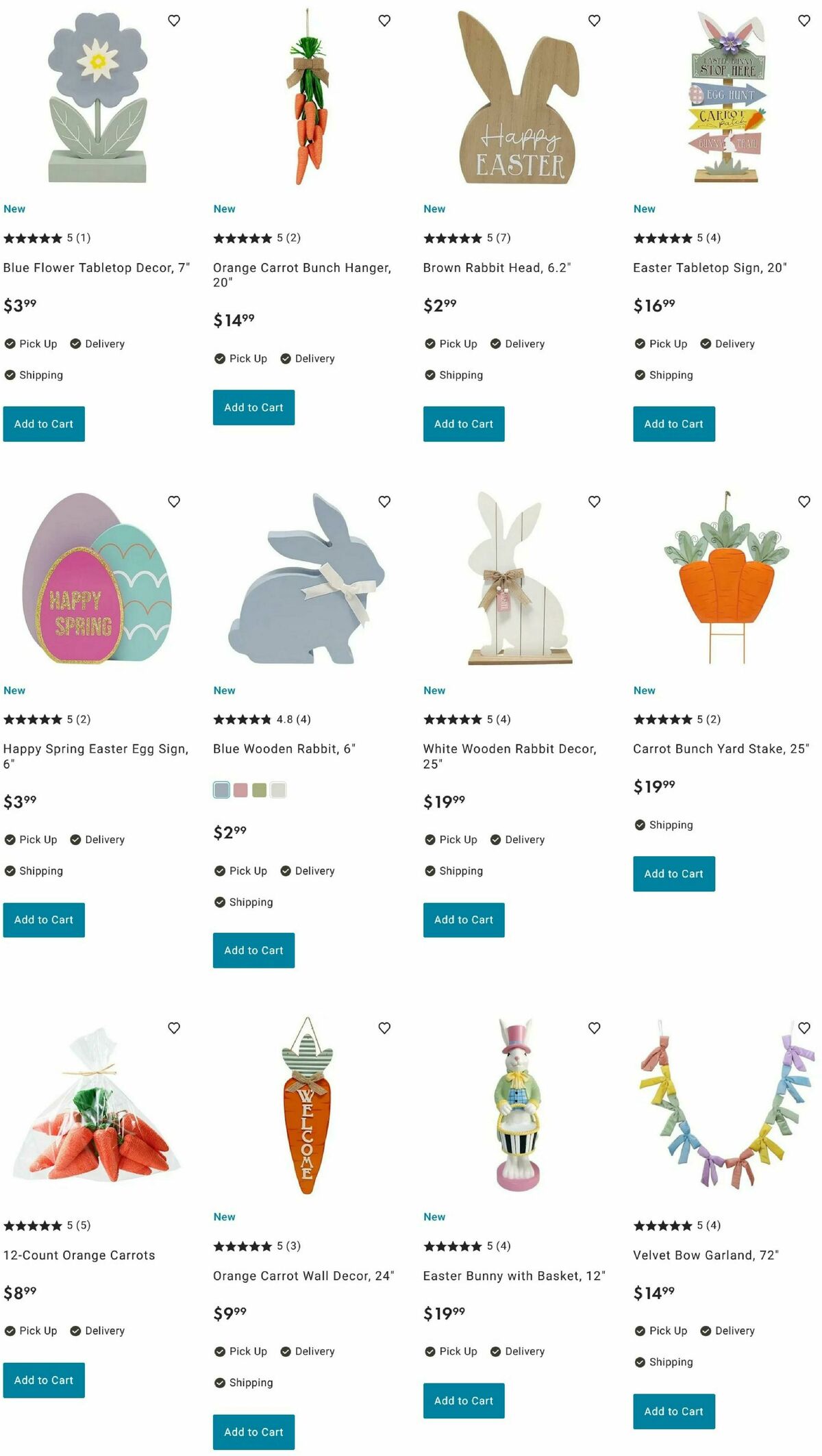
Task: Open Orange Carrot Wall Decor product link
Action: click(303, 1276)
